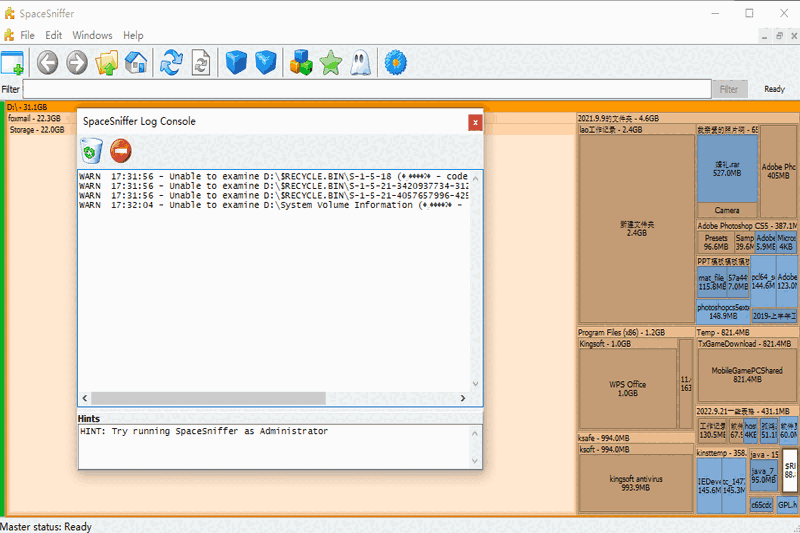Open the Windows menu

[93, 35]
